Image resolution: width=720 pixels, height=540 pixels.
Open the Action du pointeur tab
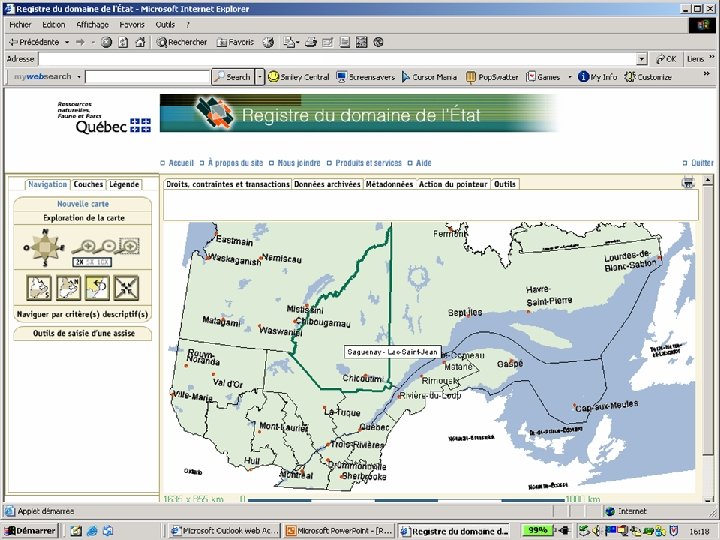pos(453,184)
